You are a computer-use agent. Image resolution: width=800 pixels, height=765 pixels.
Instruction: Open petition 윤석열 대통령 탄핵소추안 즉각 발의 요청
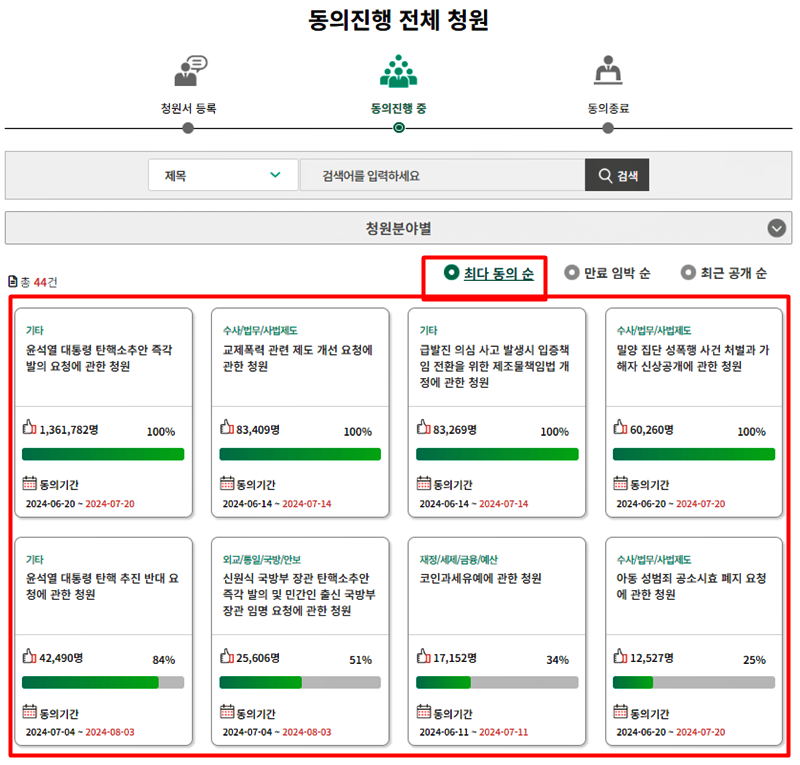click(99, 358)
